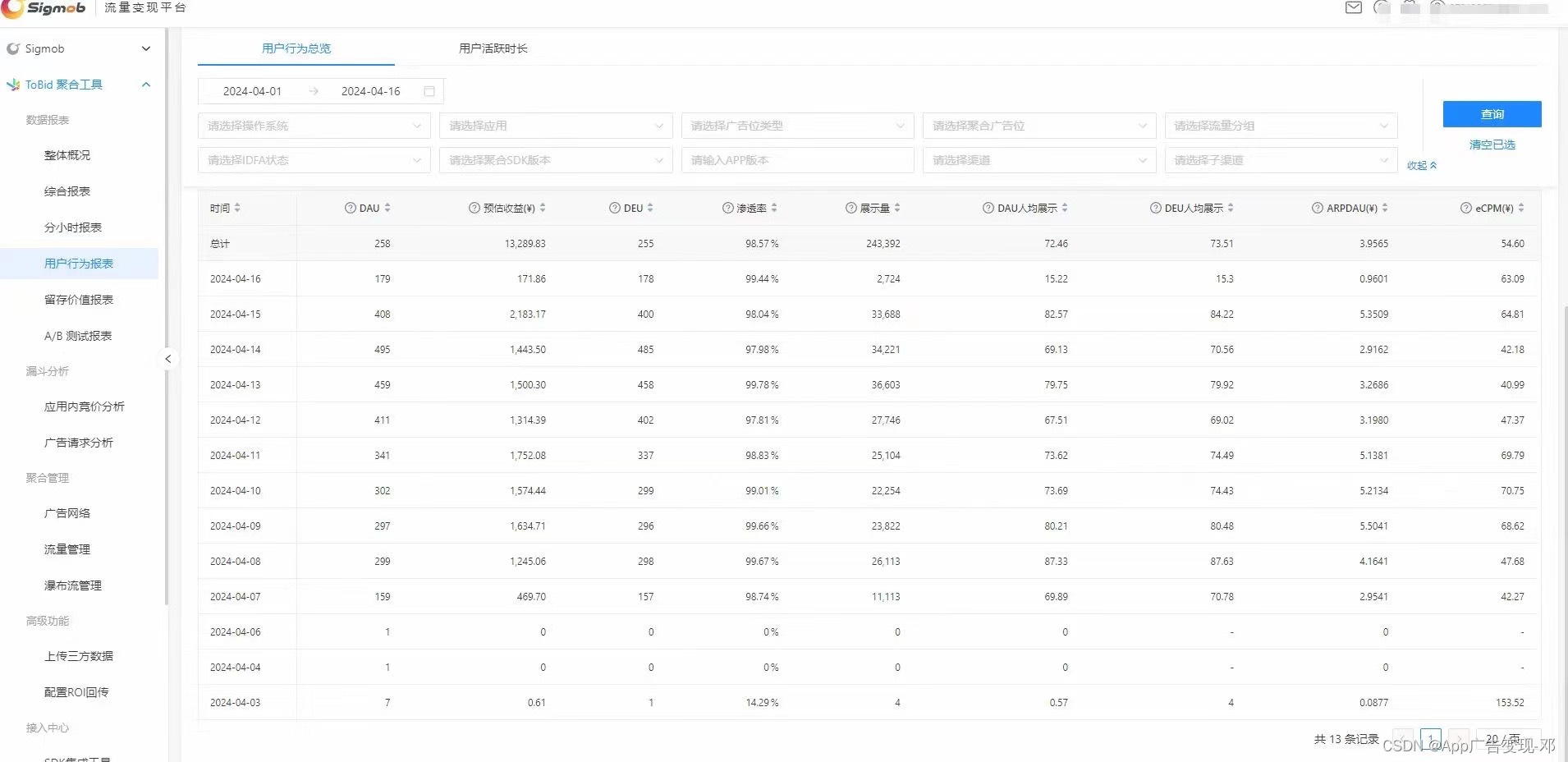Viewport: 1568px width, 762px height.
Task: Click the Sigmob logo
Action: pos(44,8)
